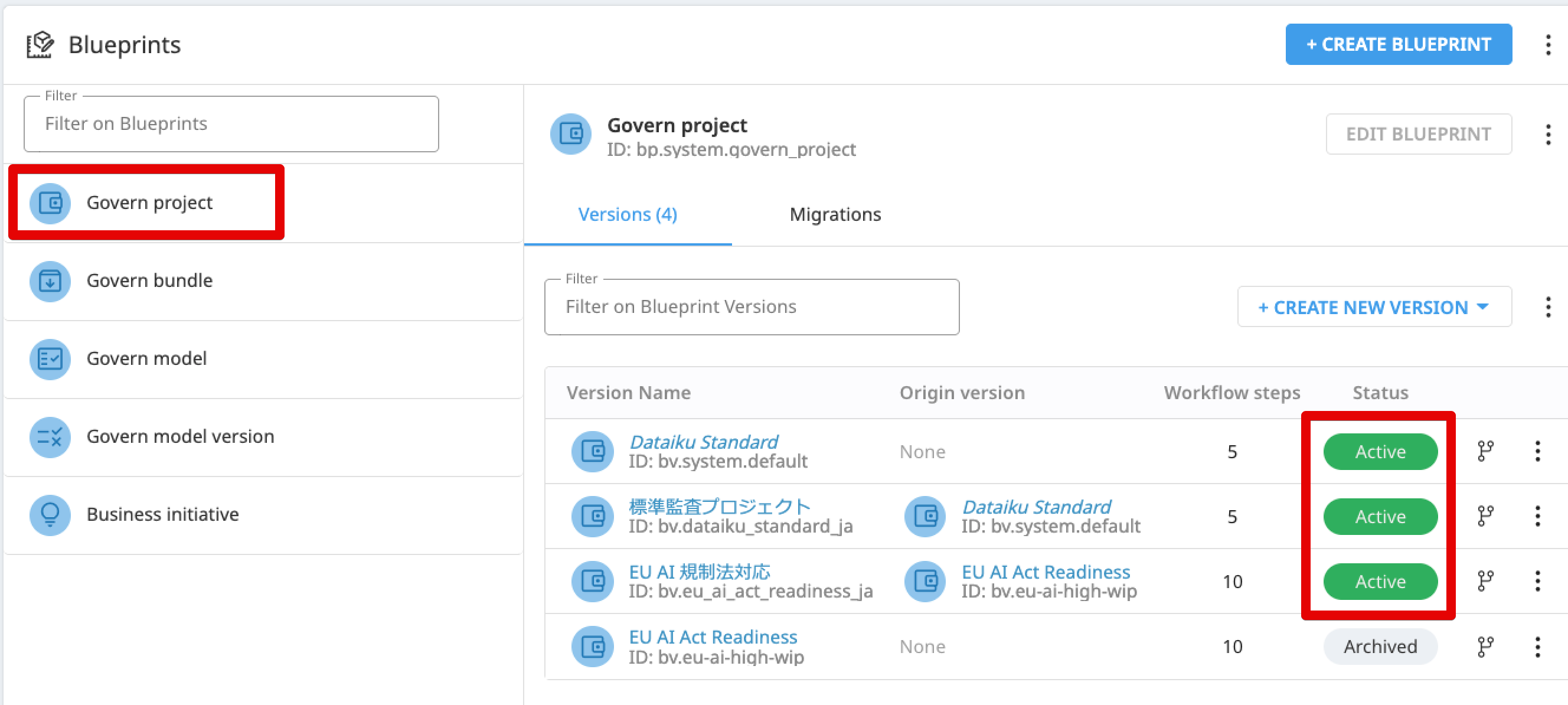1568x705 pixels.
Task: Select the Govern bundle download icon
Action: click(50, 281)
